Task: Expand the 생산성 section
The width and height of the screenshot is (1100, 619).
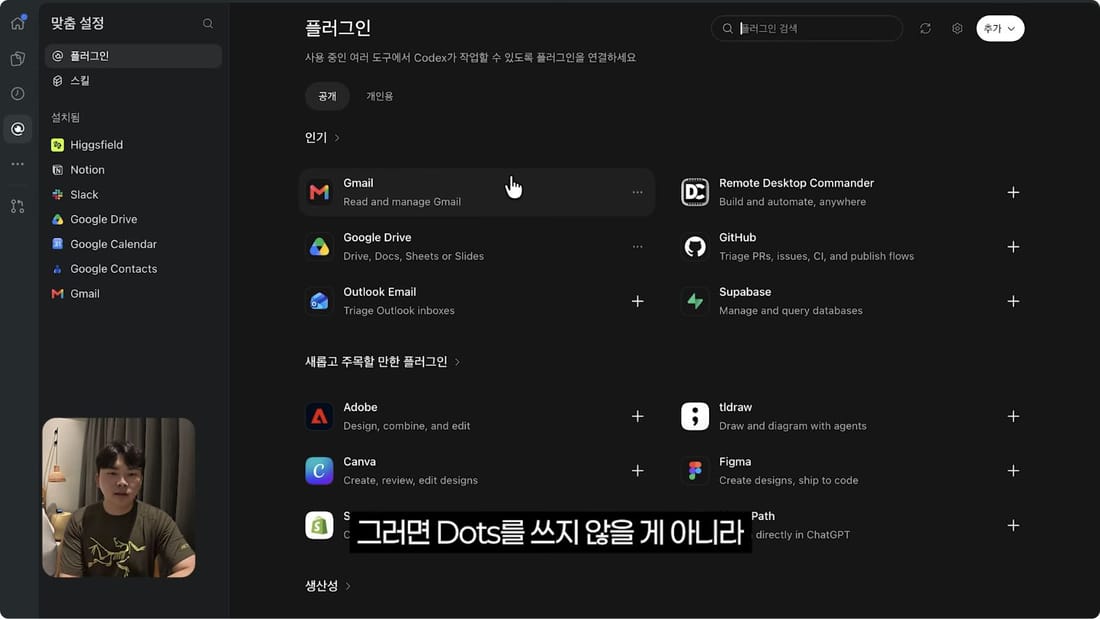Action: click(x=328, y=585)
